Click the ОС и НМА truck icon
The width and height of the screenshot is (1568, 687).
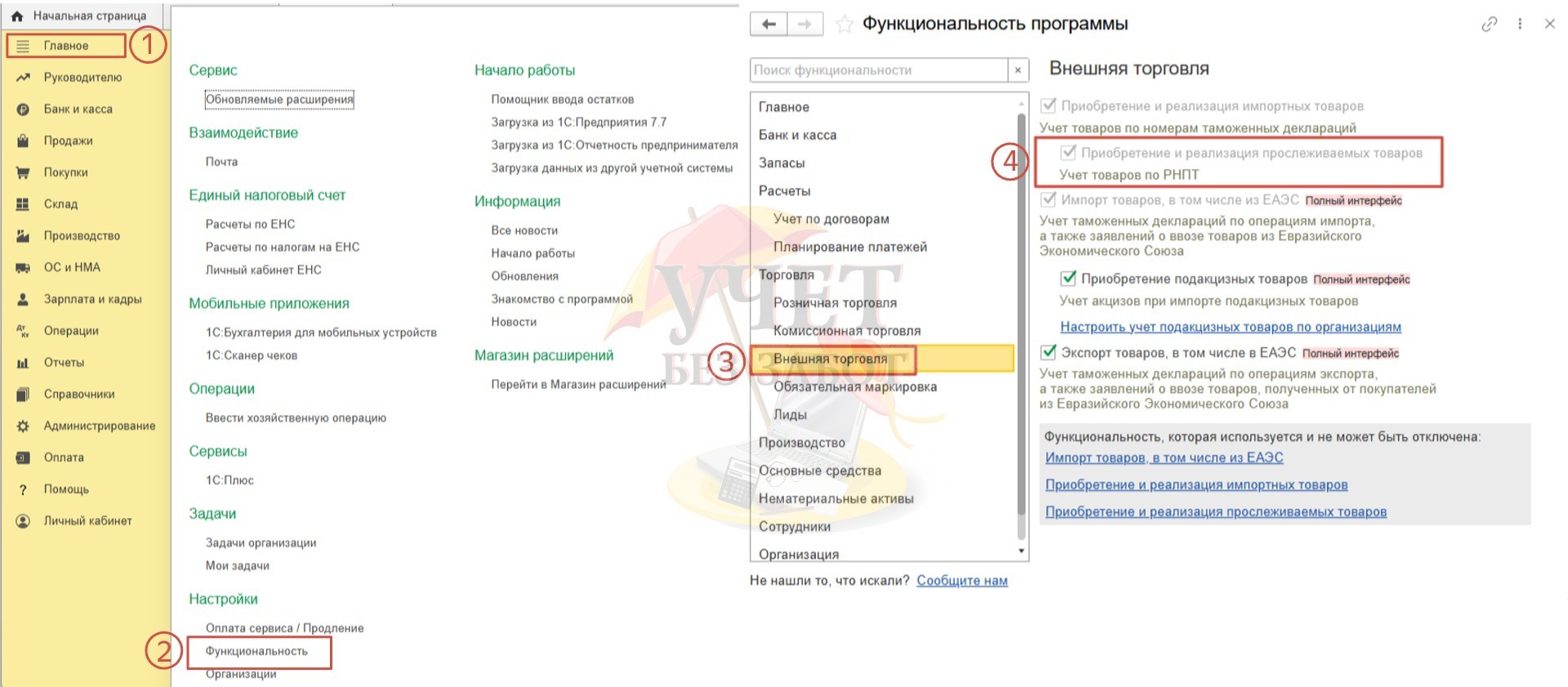point(23,267)
